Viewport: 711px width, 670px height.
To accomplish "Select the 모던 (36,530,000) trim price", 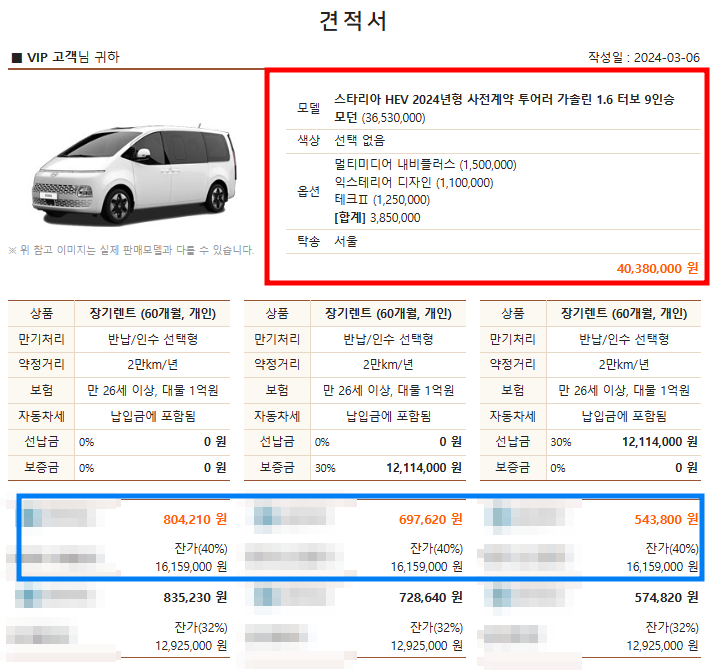I will click(x=380, y=118).
